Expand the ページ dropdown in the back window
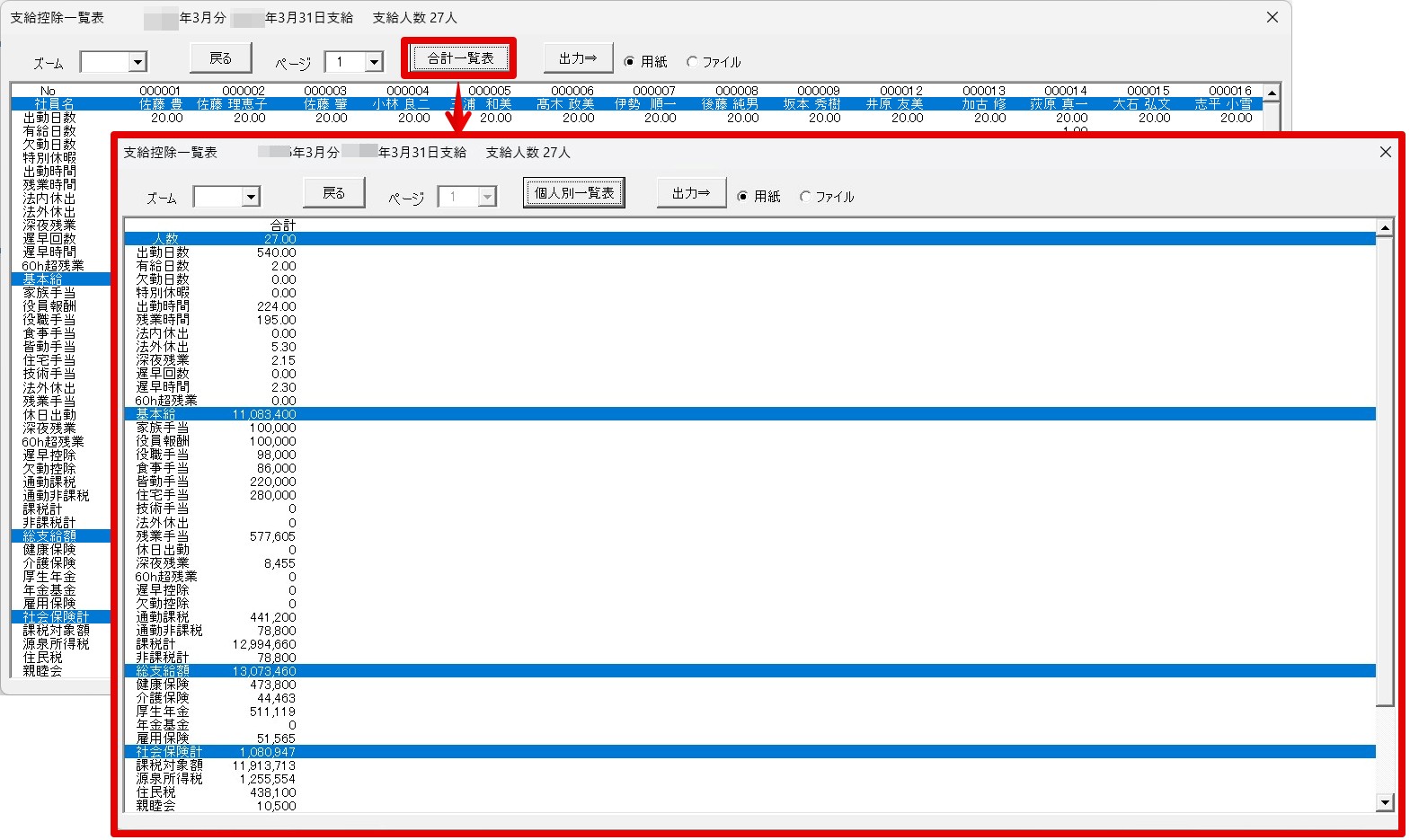This screenshot has height=840, width=1410. [x=374, y=62]
